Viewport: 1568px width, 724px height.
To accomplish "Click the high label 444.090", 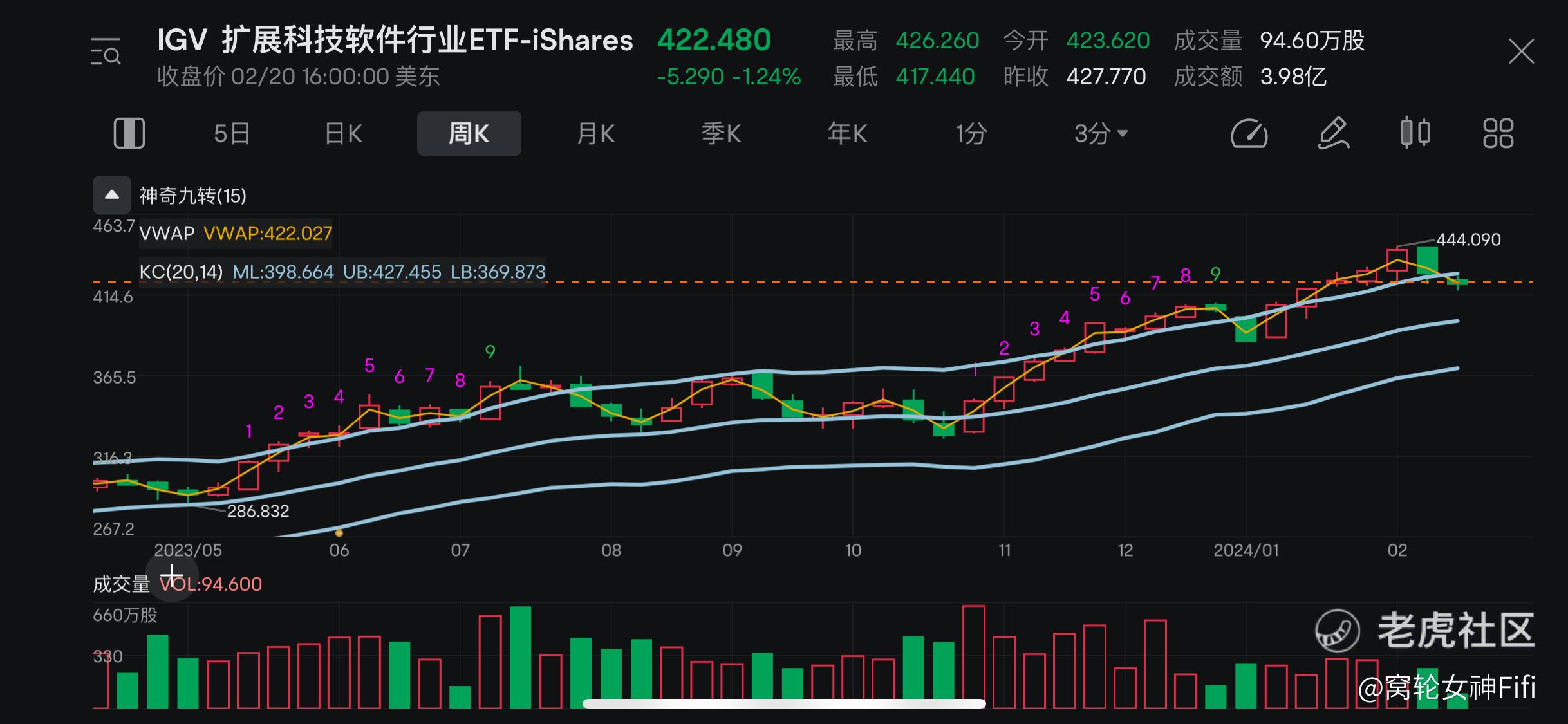I will tap(1468, 239).
